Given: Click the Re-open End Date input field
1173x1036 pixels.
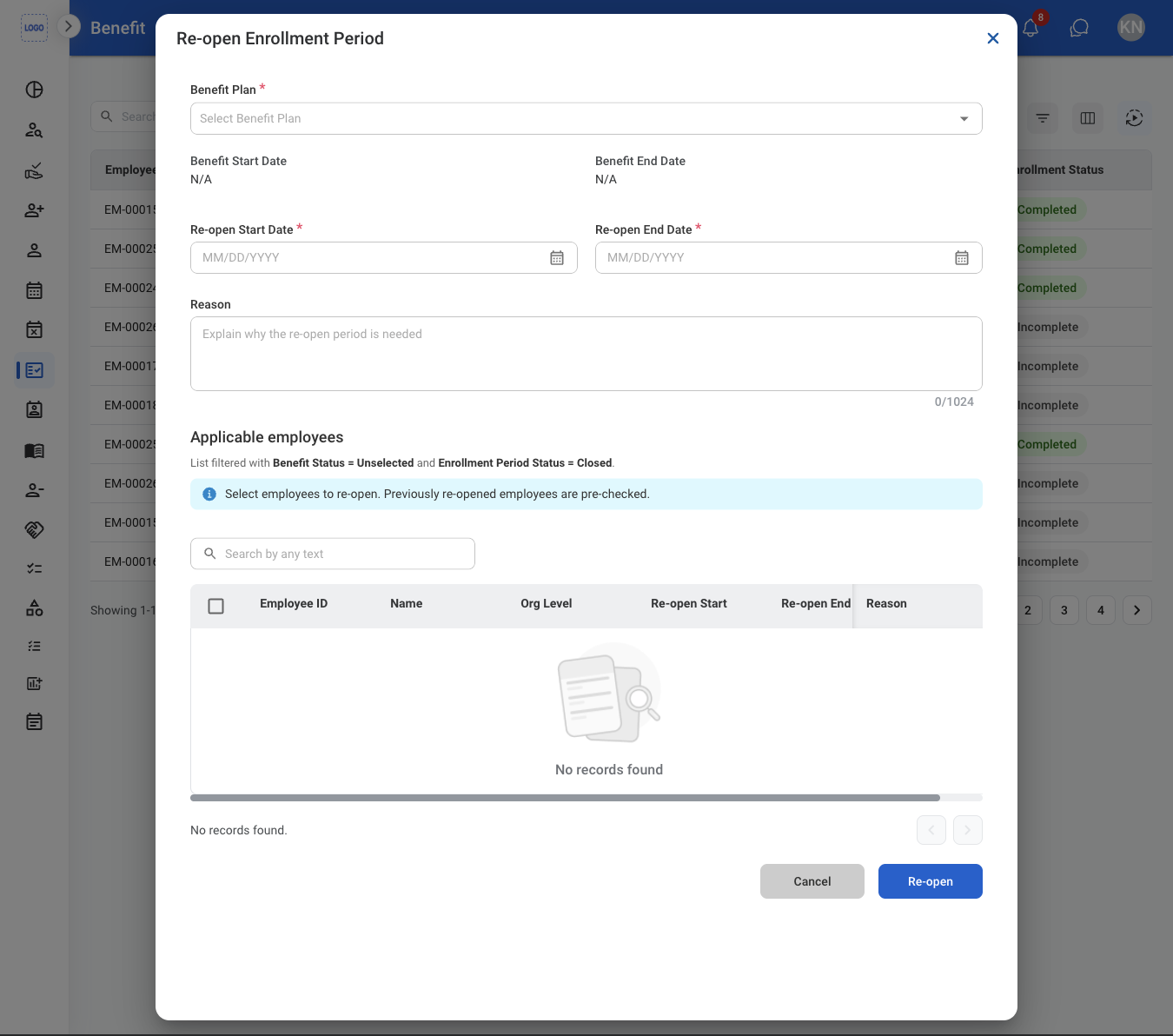Looking at the screenshot, I should pyautogui.click(x=789, y=257).
